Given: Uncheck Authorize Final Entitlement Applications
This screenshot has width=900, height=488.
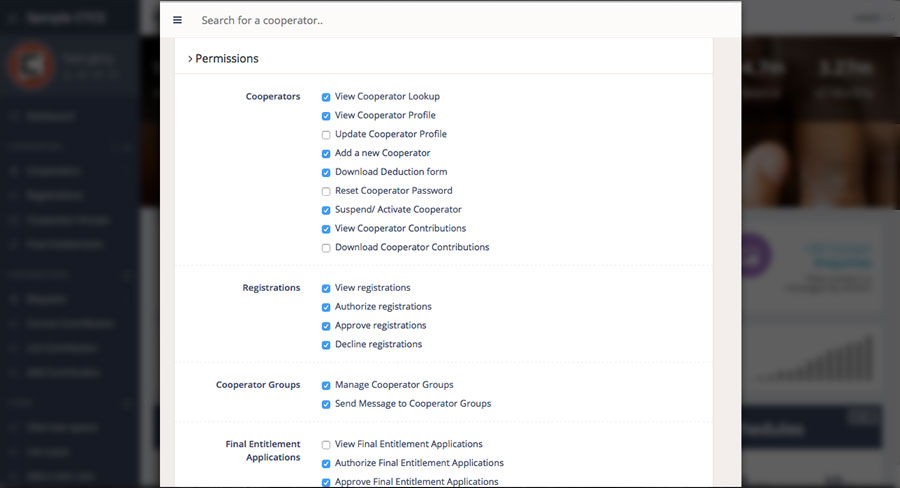Looking at the screenshot, I should (326, 464).
